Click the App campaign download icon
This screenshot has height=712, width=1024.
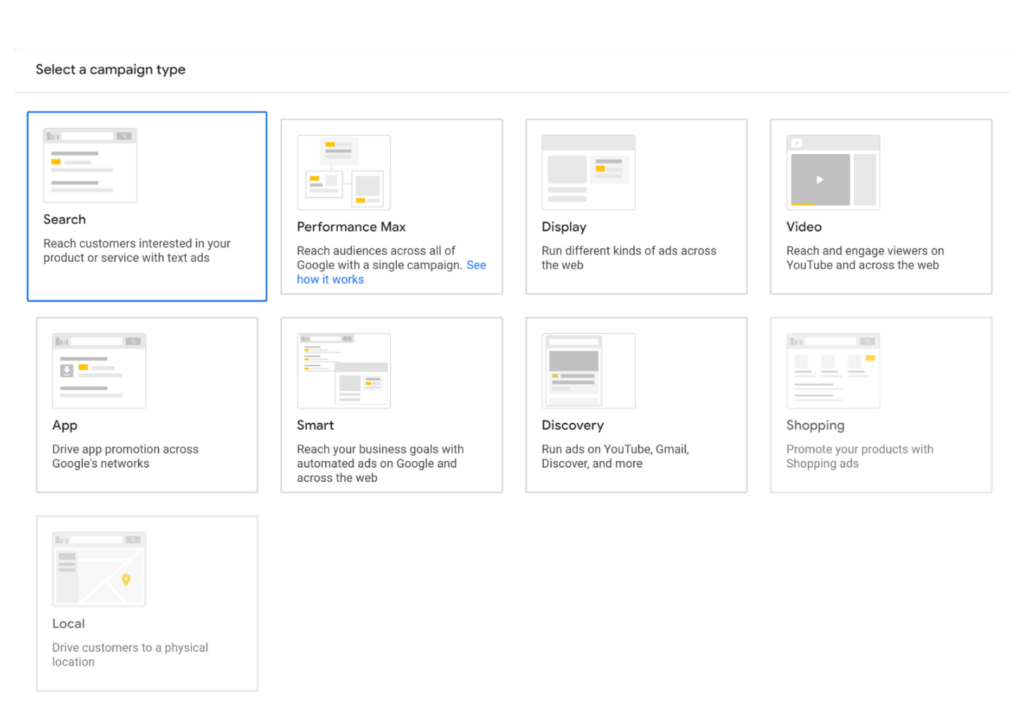point(67,370)
